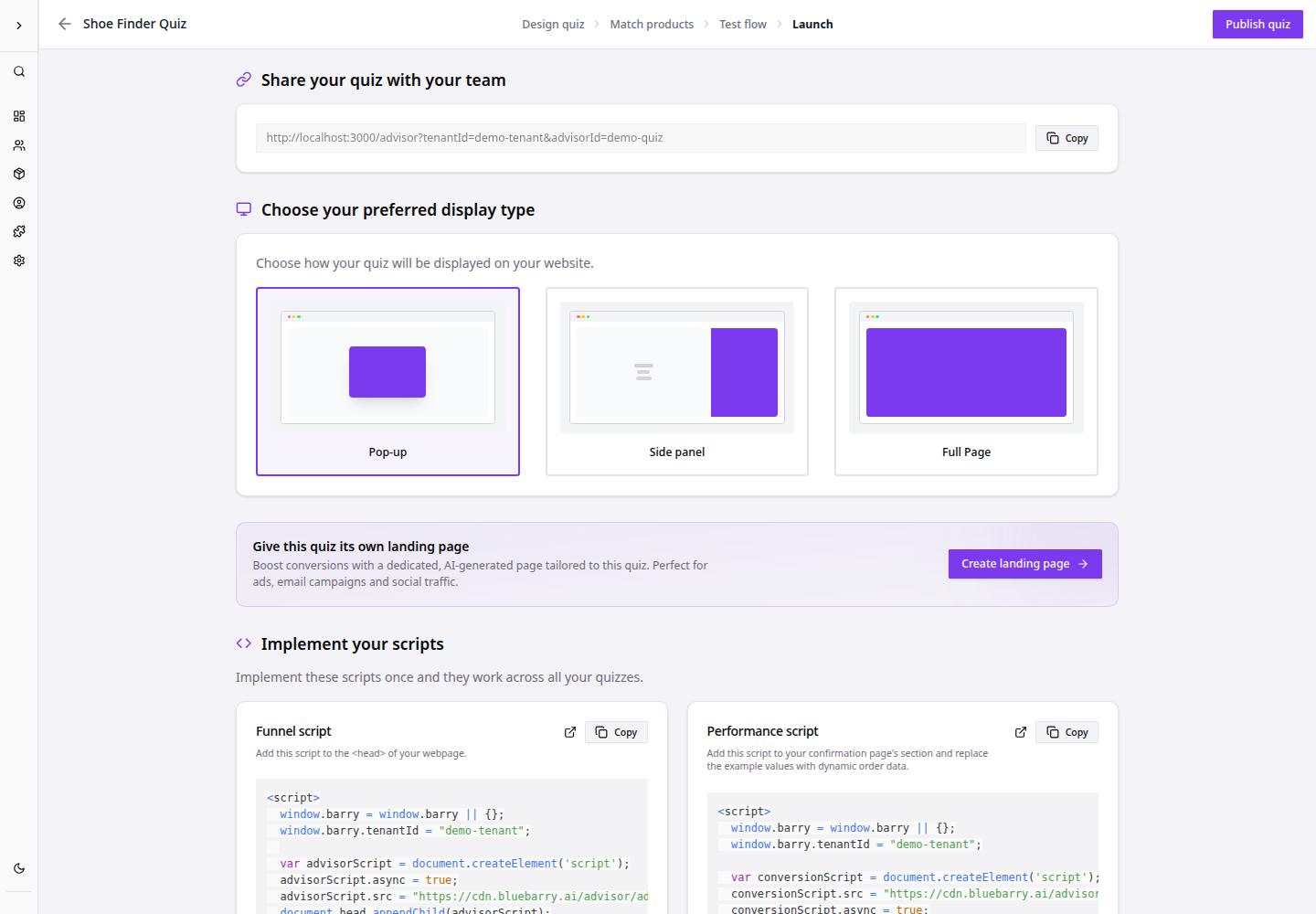Copy the Funnel script

tap(616, 732)
